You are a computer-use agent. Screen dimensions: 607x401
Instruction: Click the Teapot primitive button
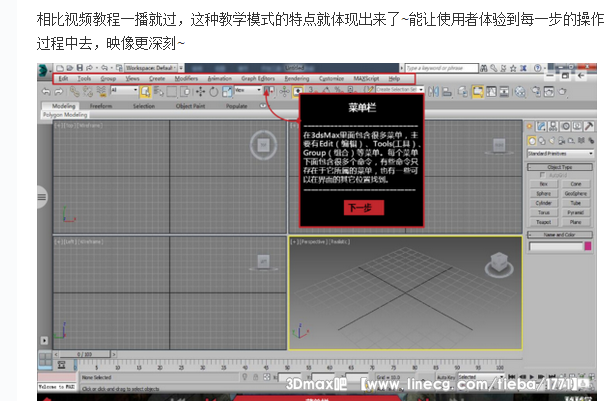[x=544, y=222]
